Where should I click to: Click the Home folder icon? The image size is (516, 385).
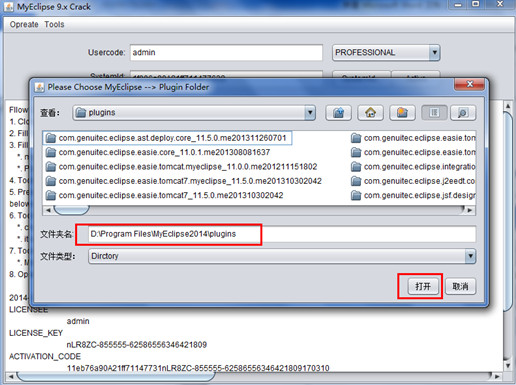pos(370,113)
